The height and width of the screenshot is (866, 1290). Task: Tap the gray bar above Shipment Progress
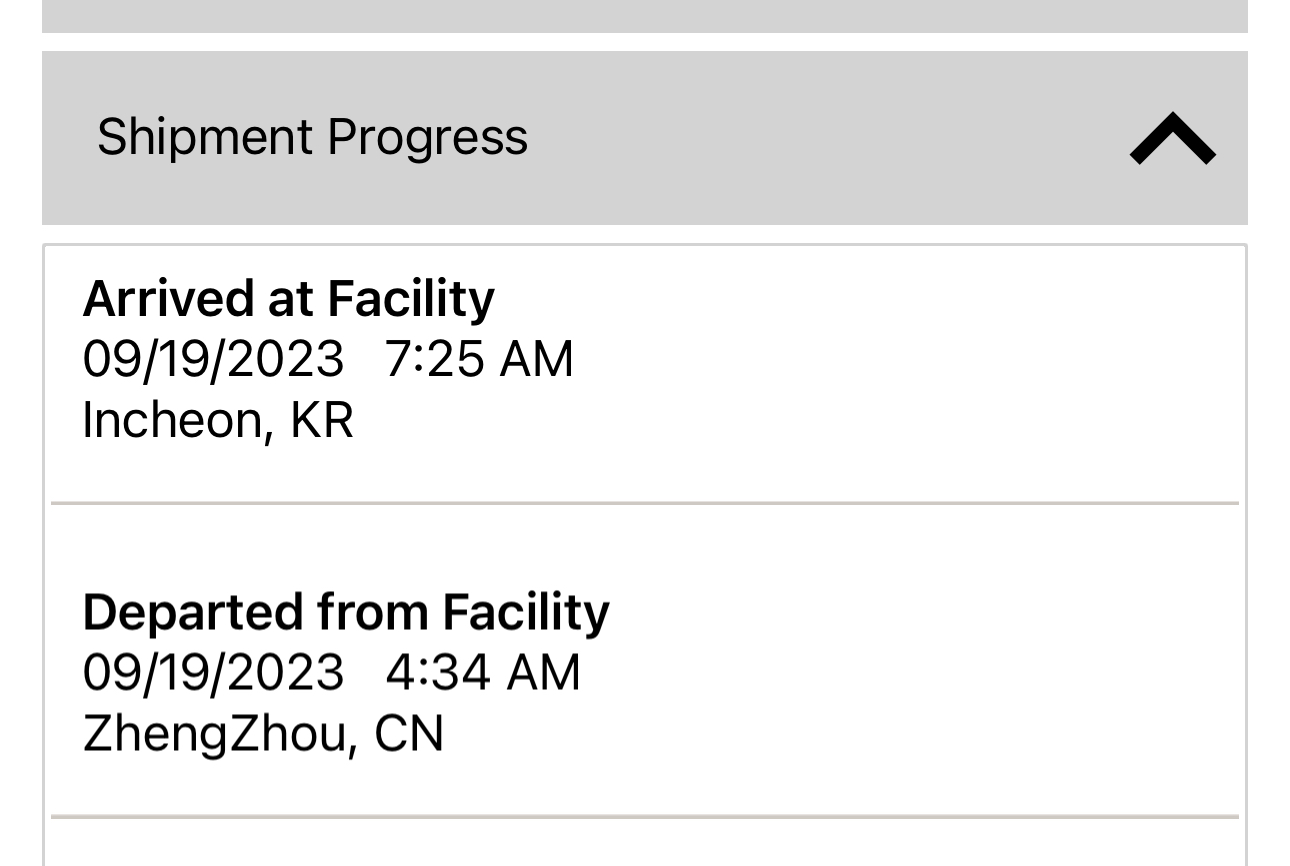[644, 15]
